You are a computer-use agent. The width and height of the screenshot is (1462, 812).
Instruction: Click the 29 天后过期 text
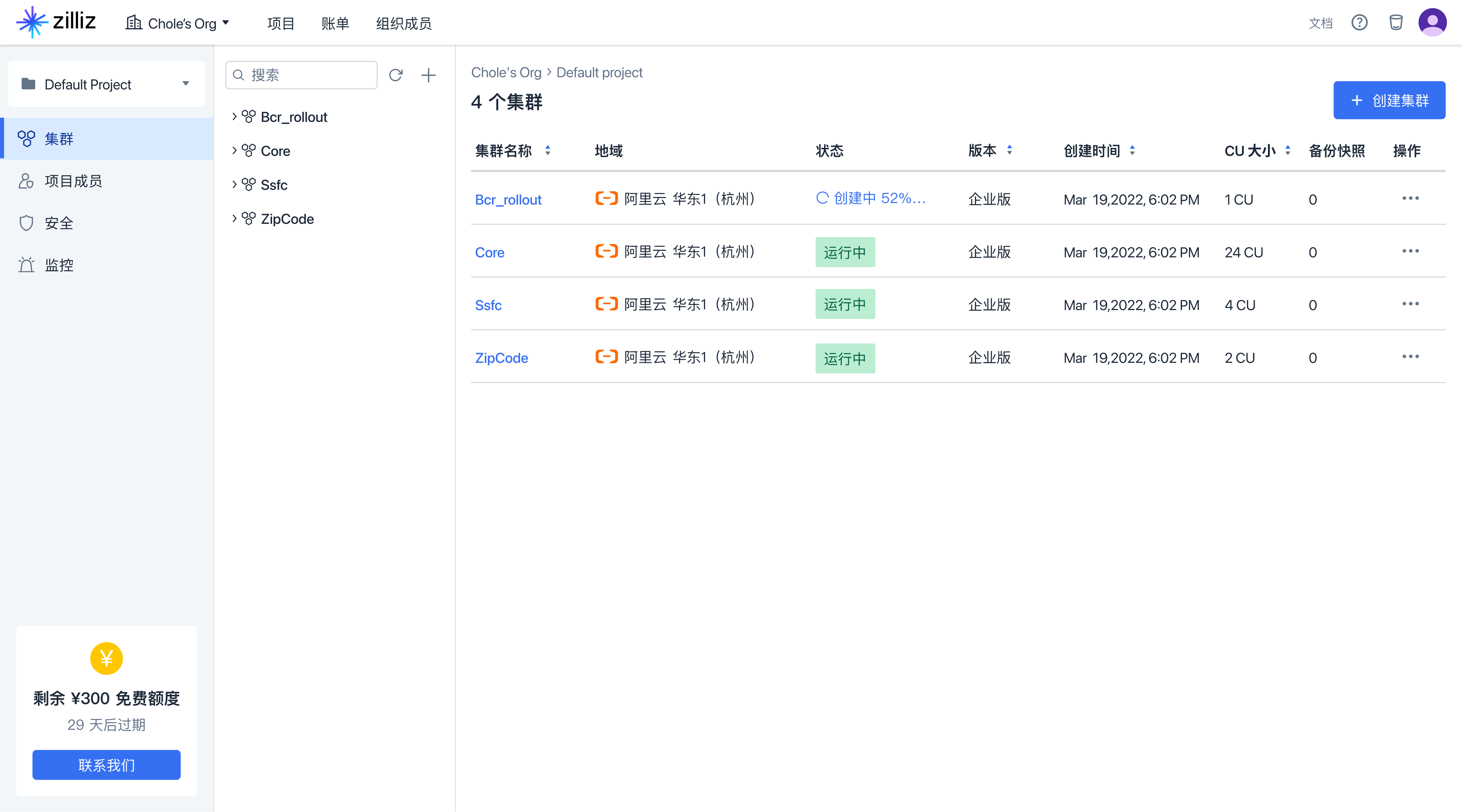click(106, 725)
